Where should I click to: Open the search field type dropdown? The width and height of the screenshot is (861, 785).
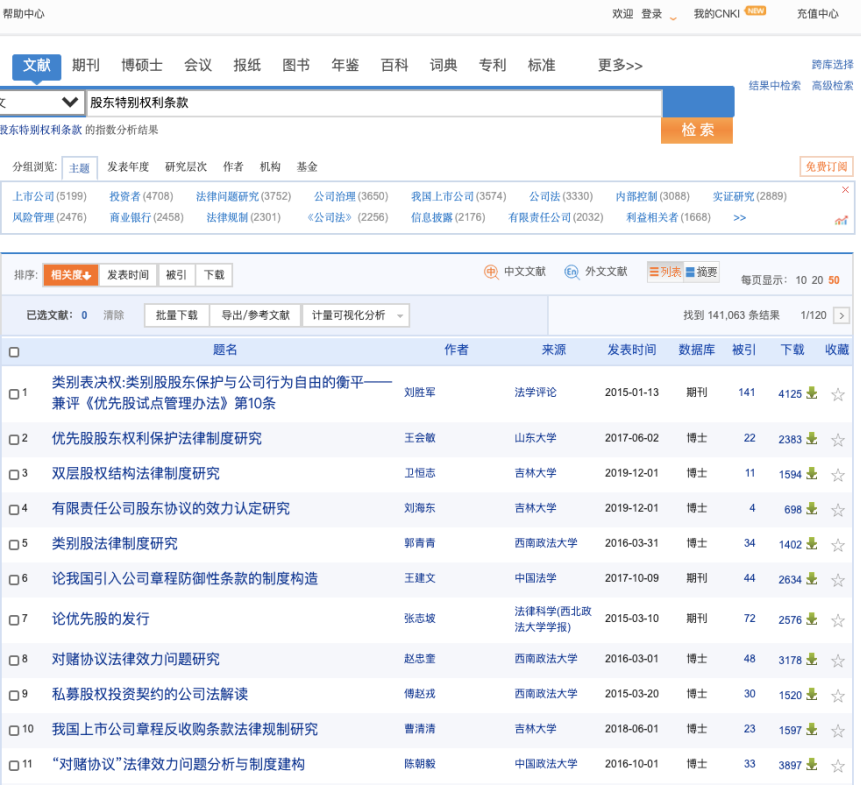[70, 102]
